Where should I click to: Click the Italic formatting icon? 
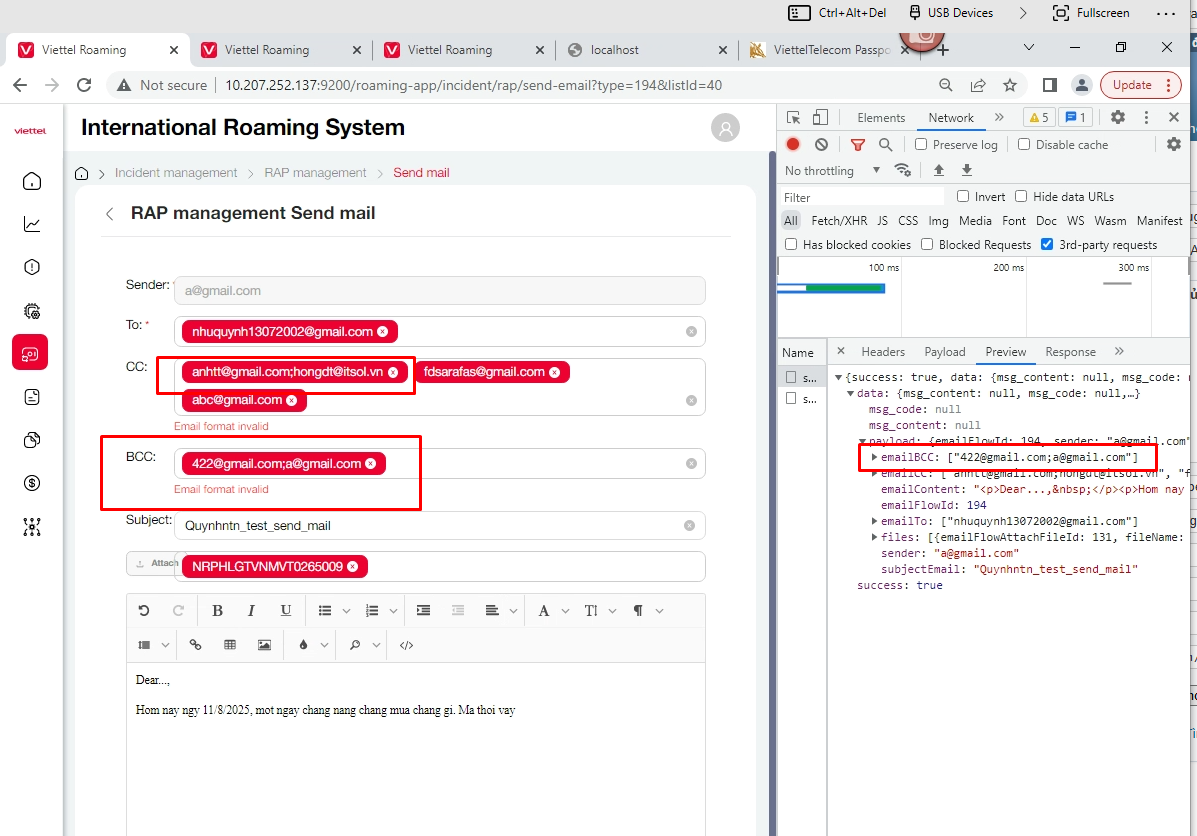[251, 611]
